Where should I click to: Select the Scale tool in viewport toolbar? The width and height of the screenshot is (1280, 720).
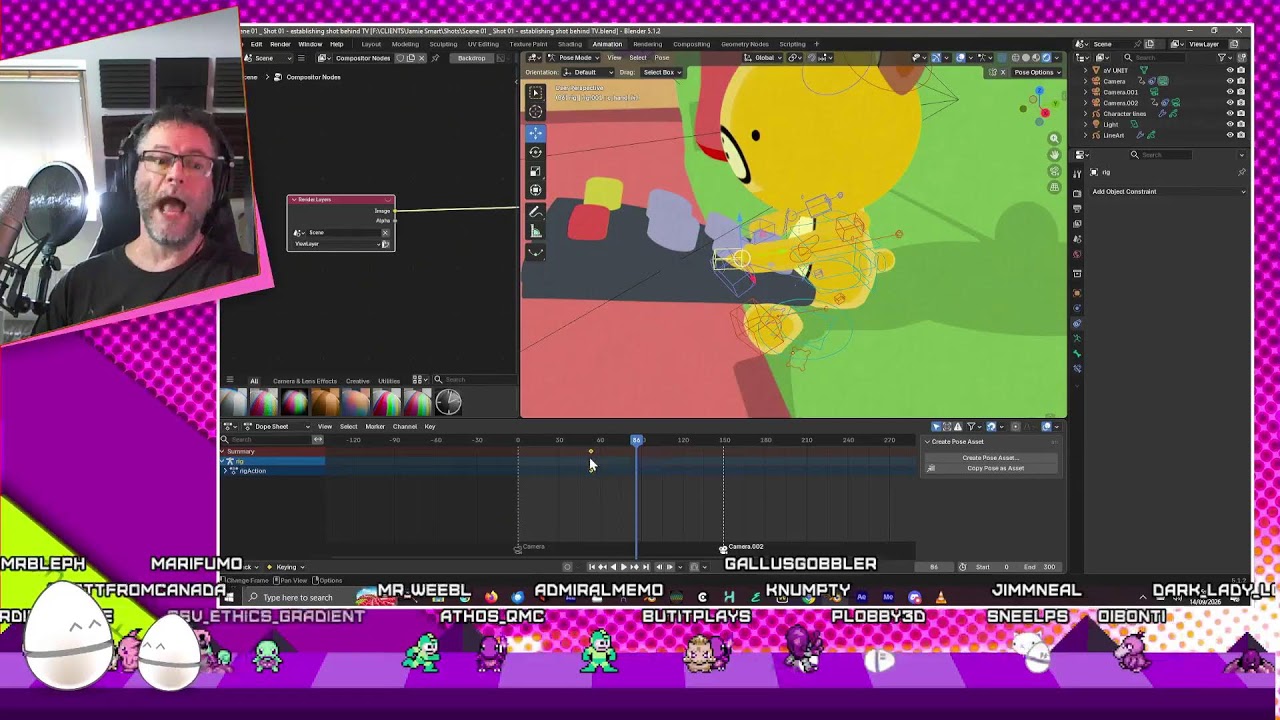coord(535,171)
